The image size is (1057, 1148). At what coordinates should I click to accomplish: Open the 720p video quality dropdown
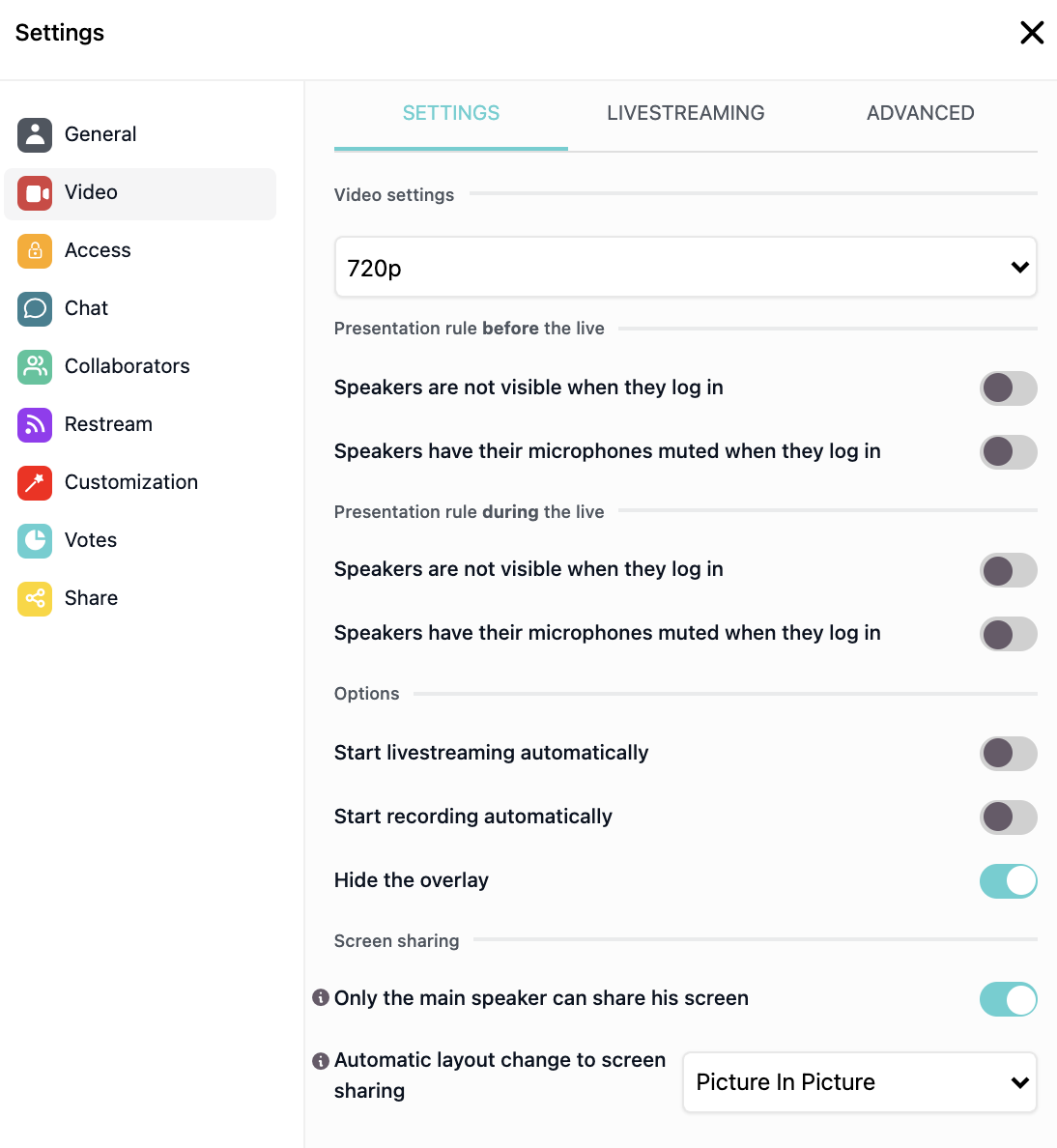coord(685,268)
